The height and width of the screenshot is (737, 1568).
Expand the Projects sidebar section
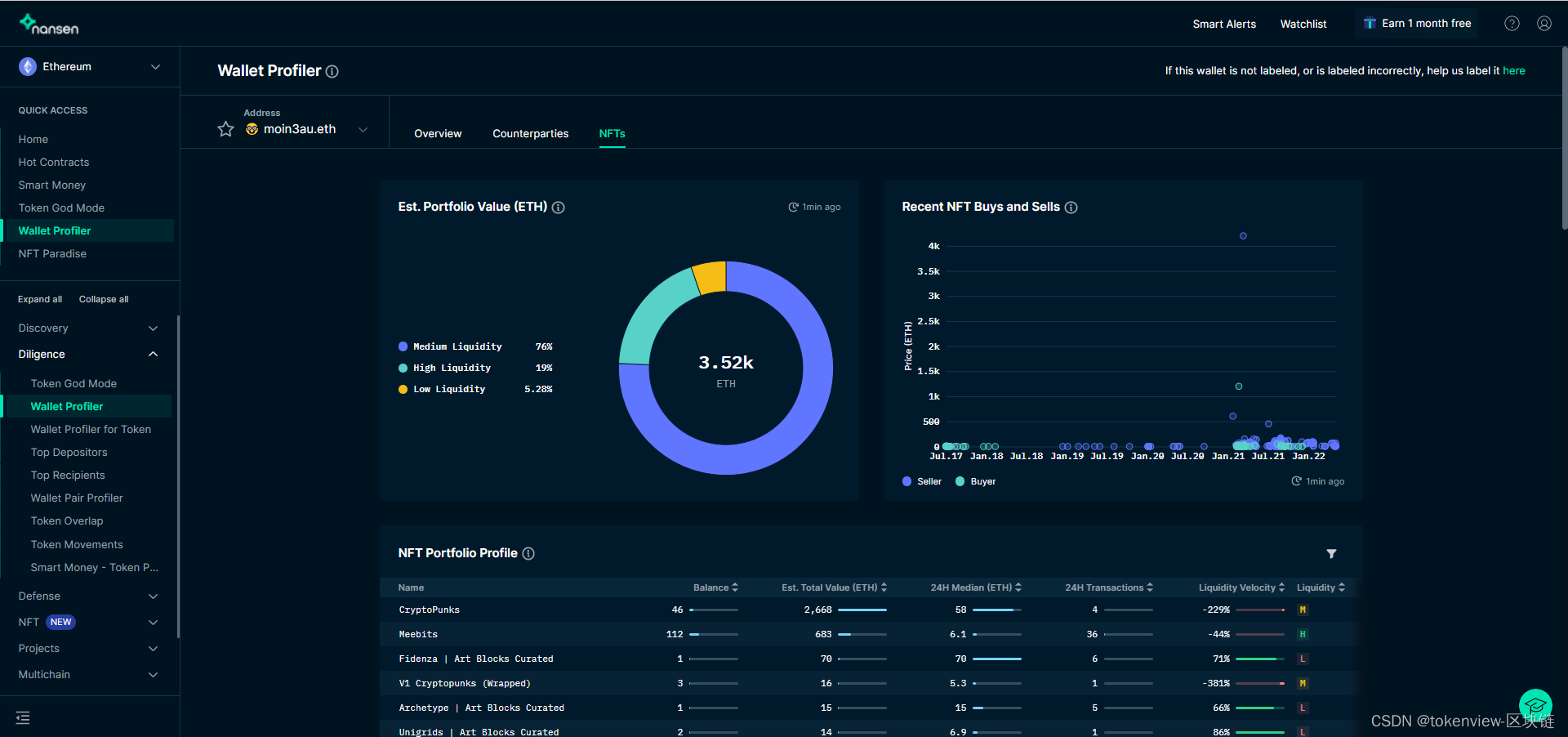[88, 649]
